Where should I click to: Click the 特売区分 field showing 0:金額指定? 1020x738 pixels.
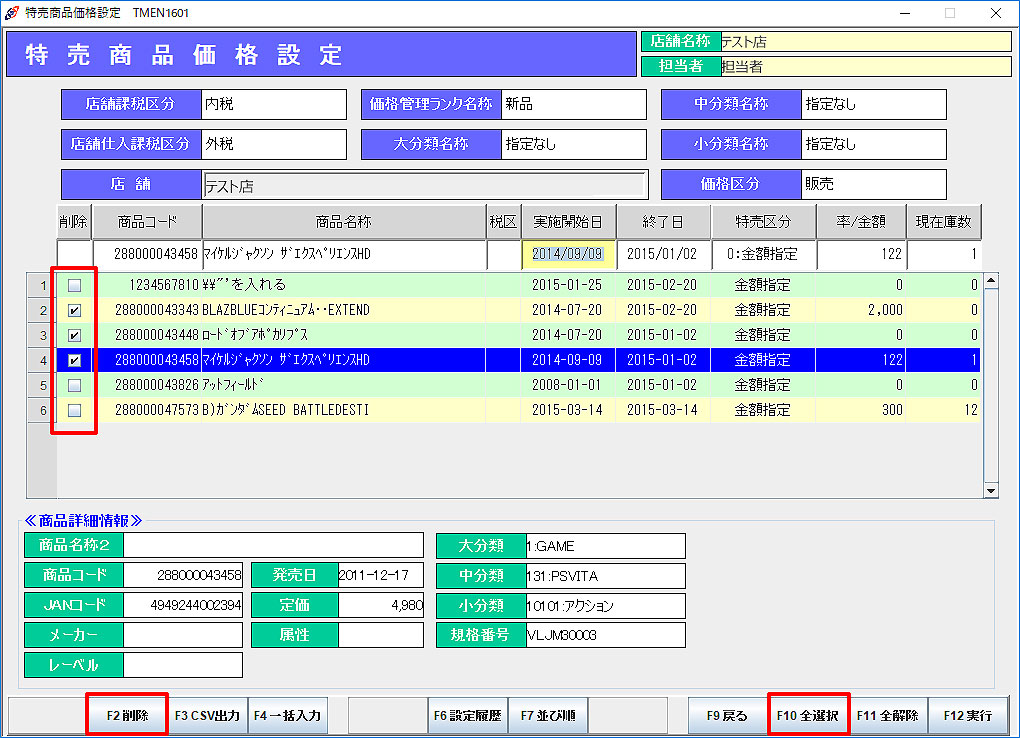pyautogui.click(x=763, y=255)
